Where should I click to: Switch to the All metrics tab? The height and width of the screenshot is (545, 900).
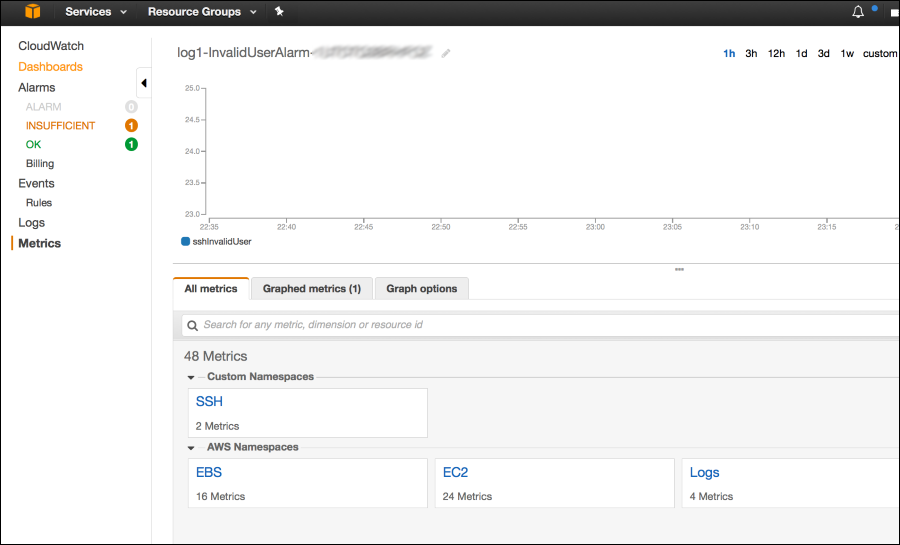click(x=211, y=289)
